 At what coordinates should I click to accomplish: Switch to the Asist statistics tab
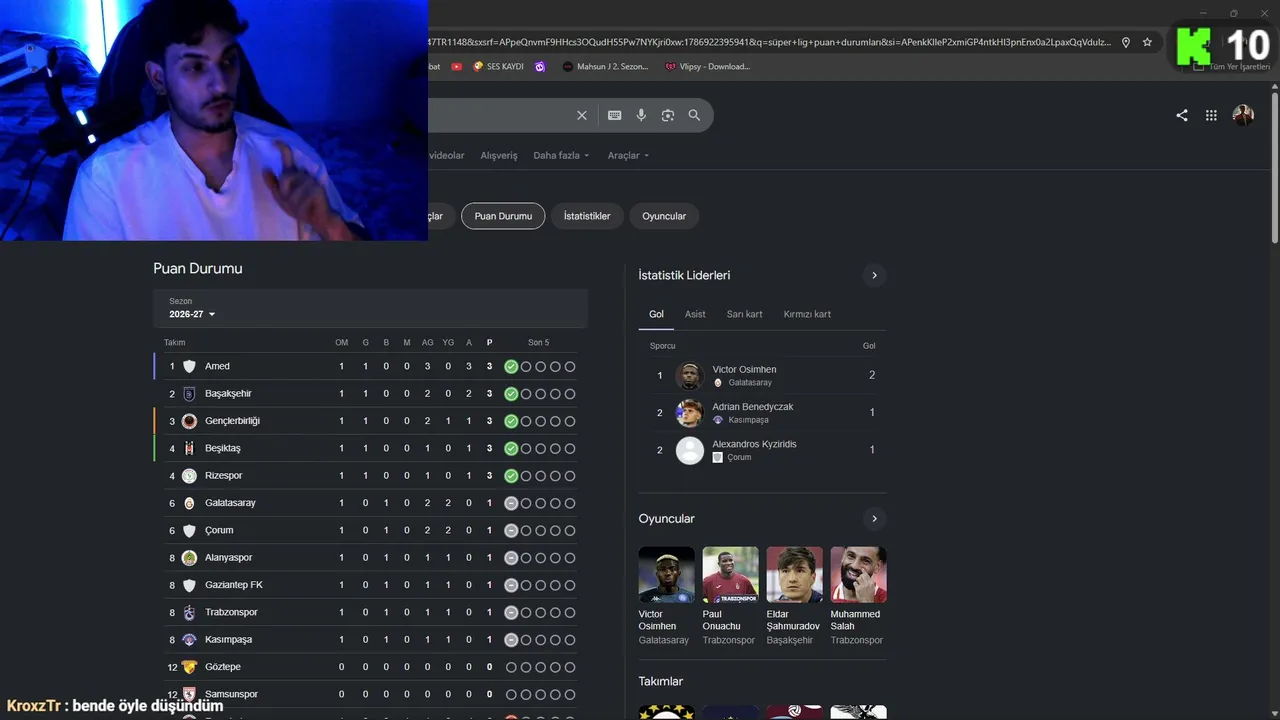click(695, 314)
